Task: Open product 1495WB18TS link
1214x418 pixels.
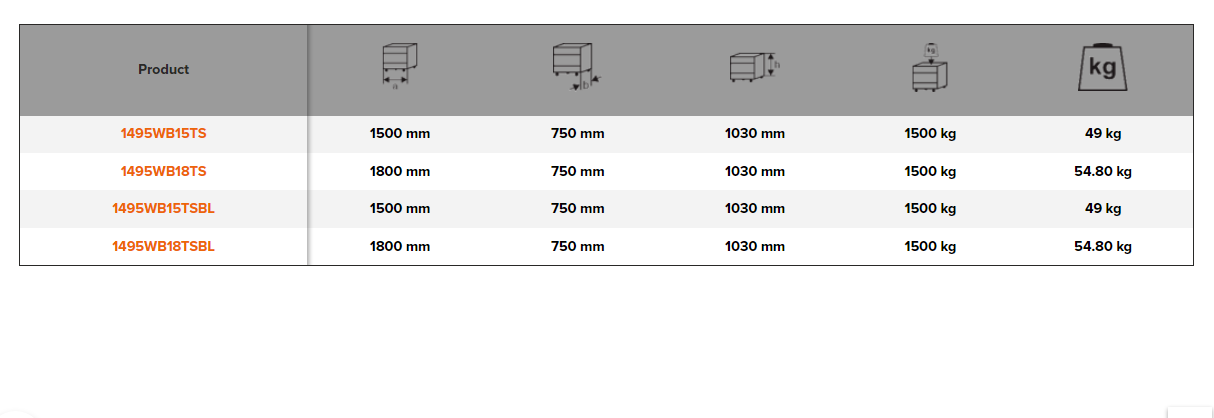Action: point(163,171)
